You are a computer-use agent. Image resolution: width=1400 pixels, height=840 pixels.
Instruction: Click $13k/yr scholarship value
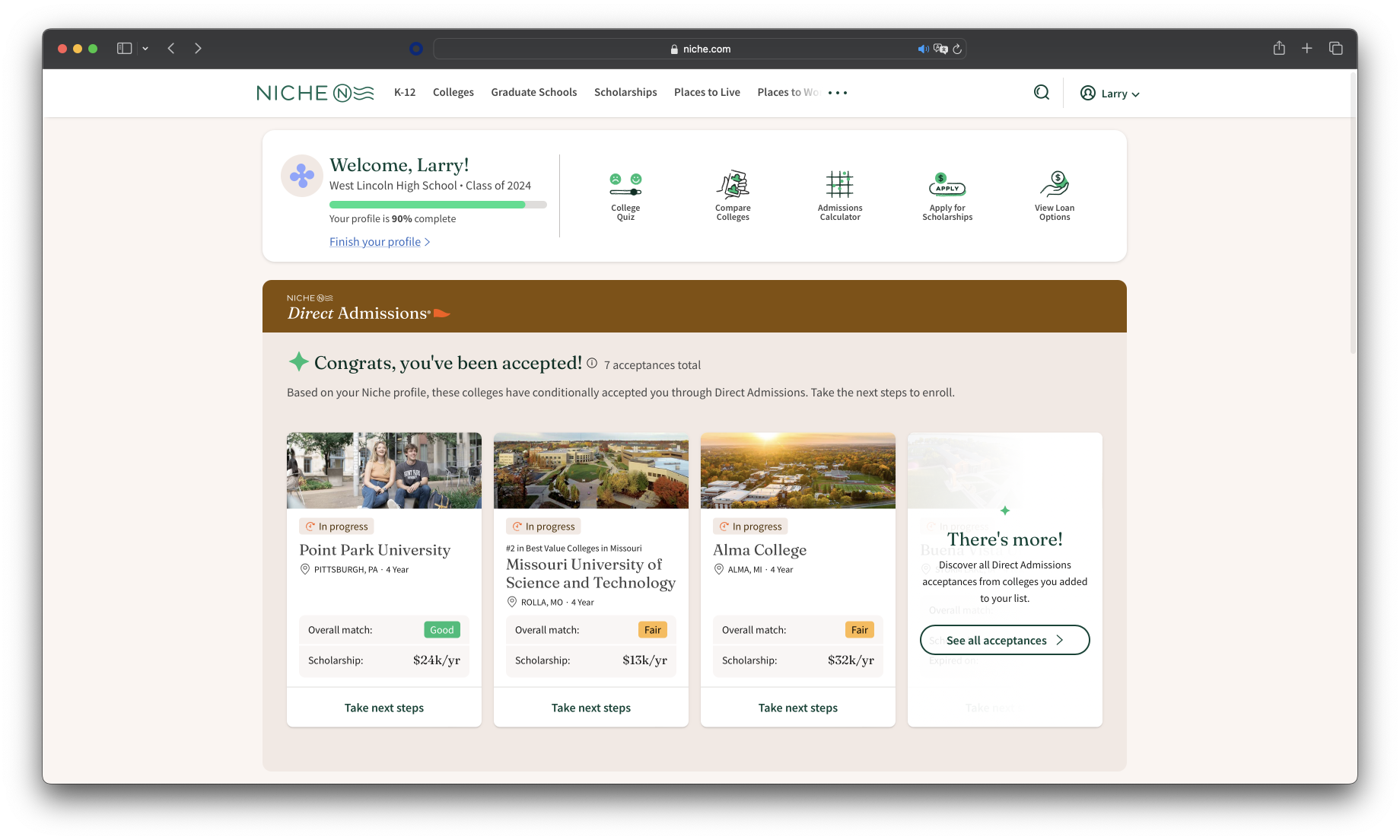pos(644,660)
